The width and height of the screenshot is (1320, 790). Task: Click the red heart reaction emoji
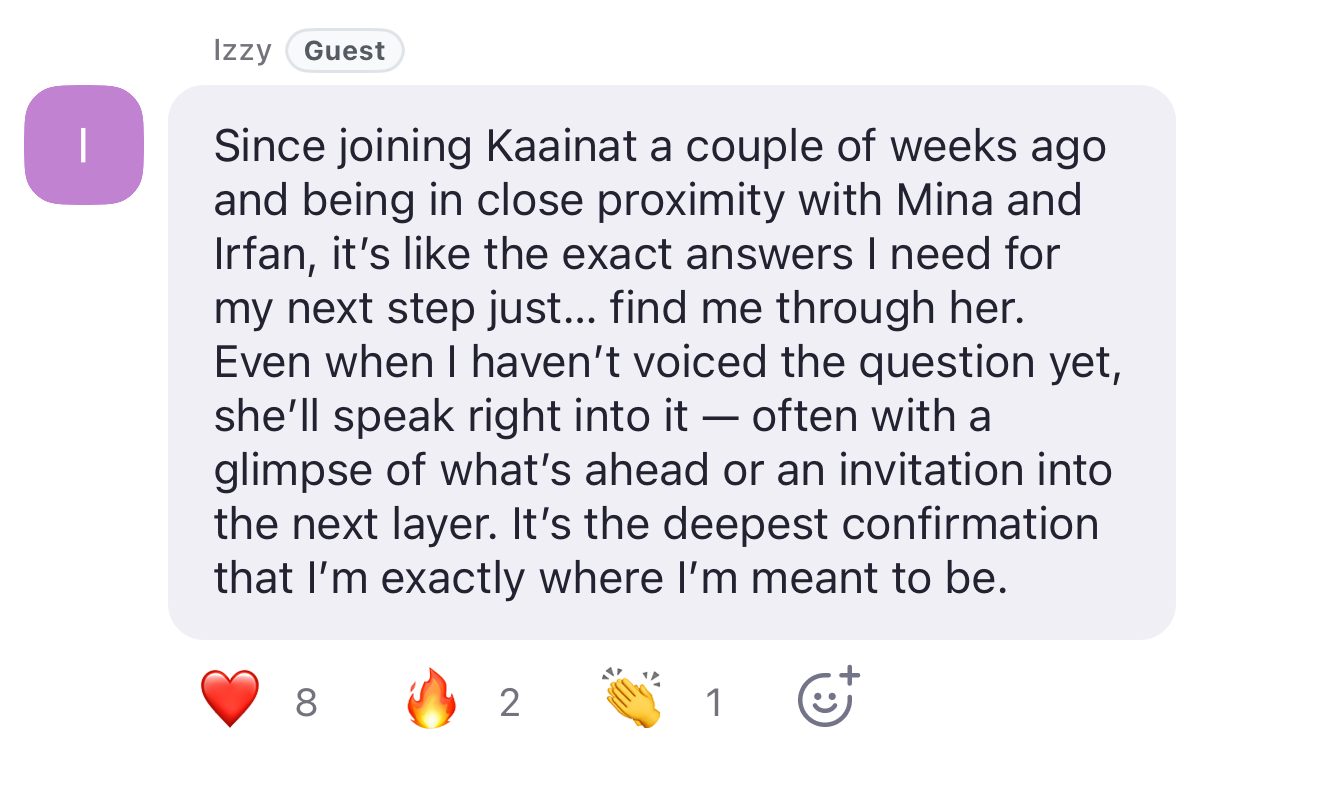(230, 699)
